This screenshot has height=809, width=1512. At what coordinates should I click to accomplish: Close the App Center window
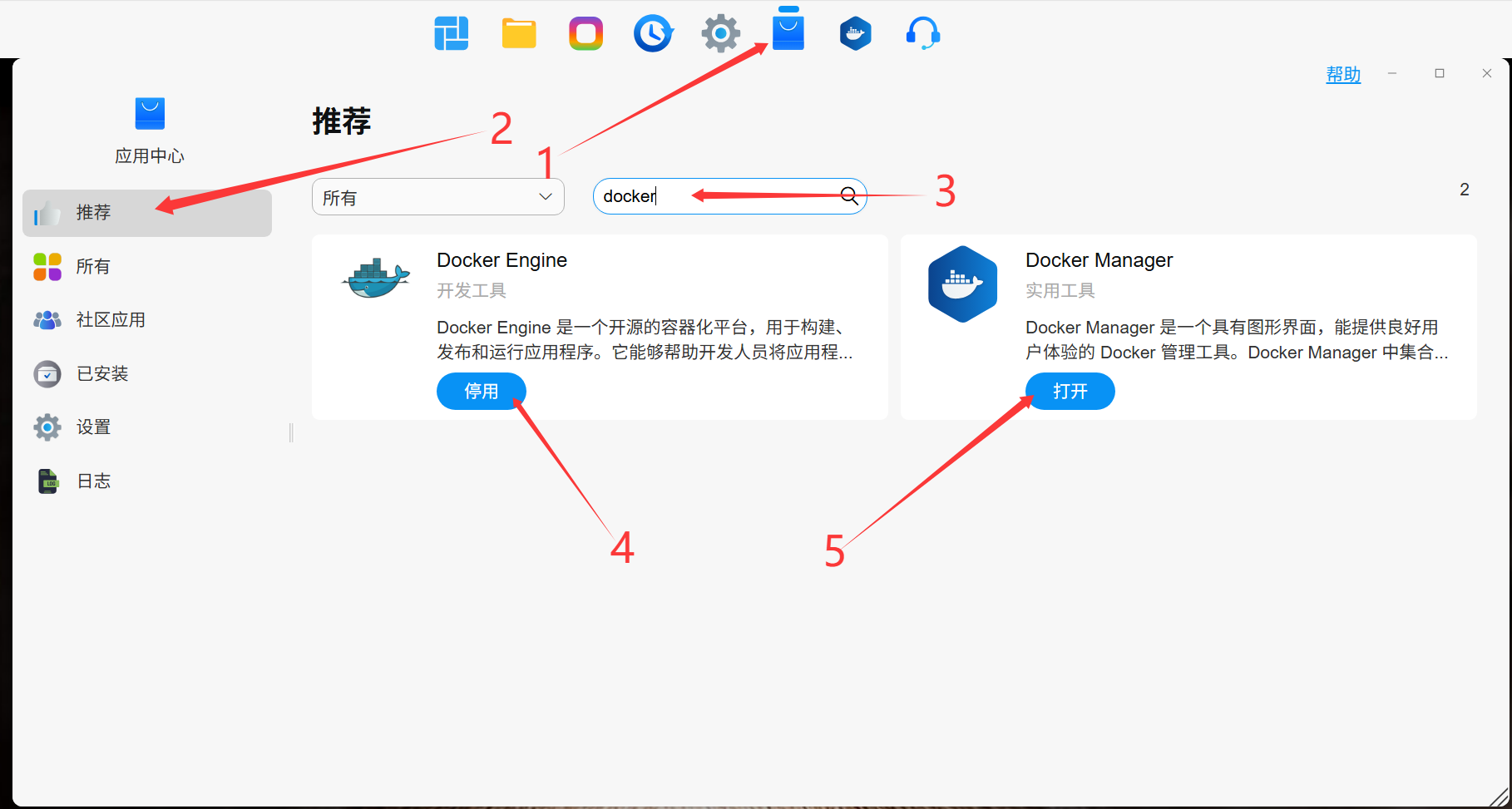pos(1487,73)
